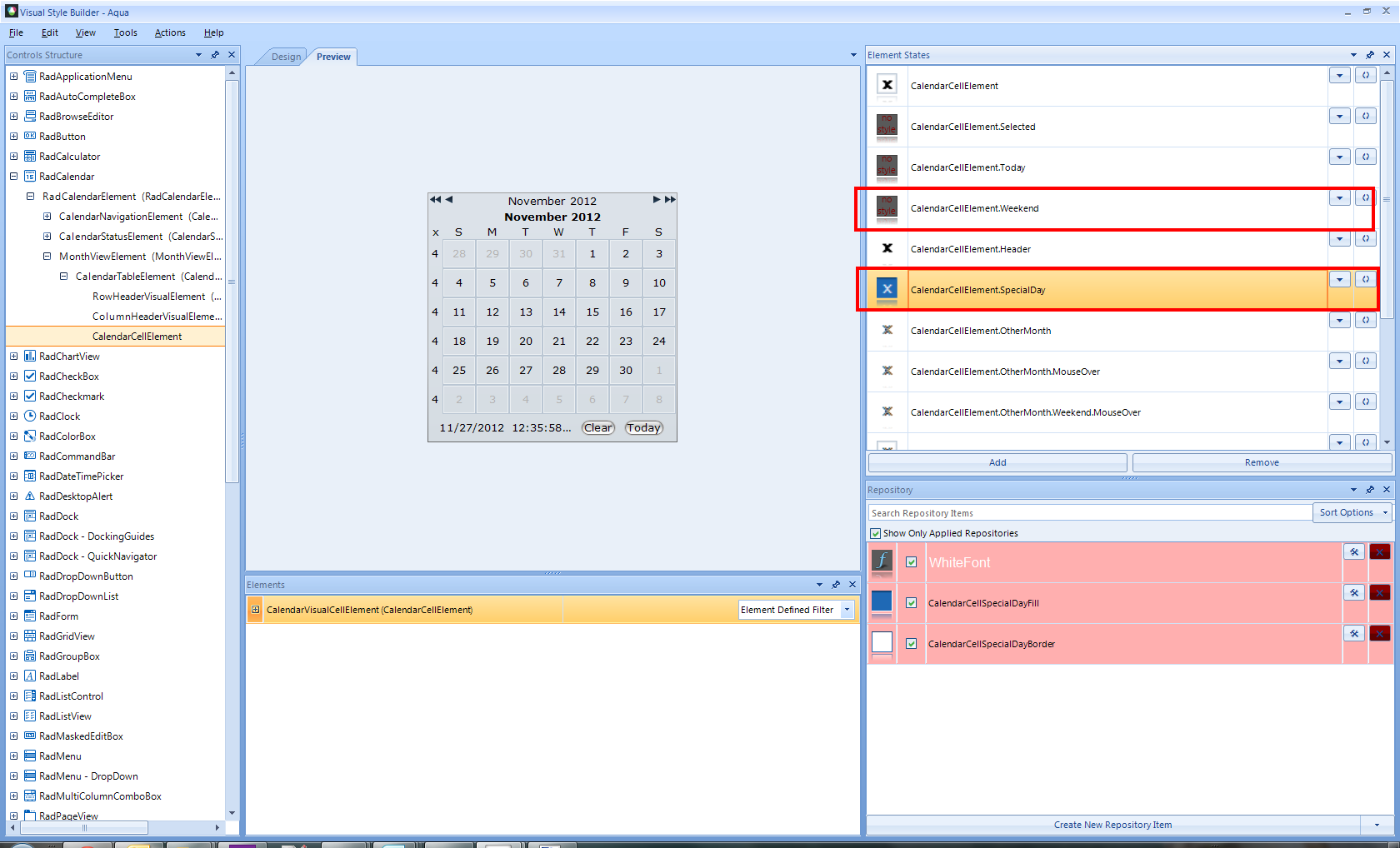Viewport: 1400px width, 848px height.
Task: Edit the WhiteFont repository item
Action: click(x=1354, y=551)
